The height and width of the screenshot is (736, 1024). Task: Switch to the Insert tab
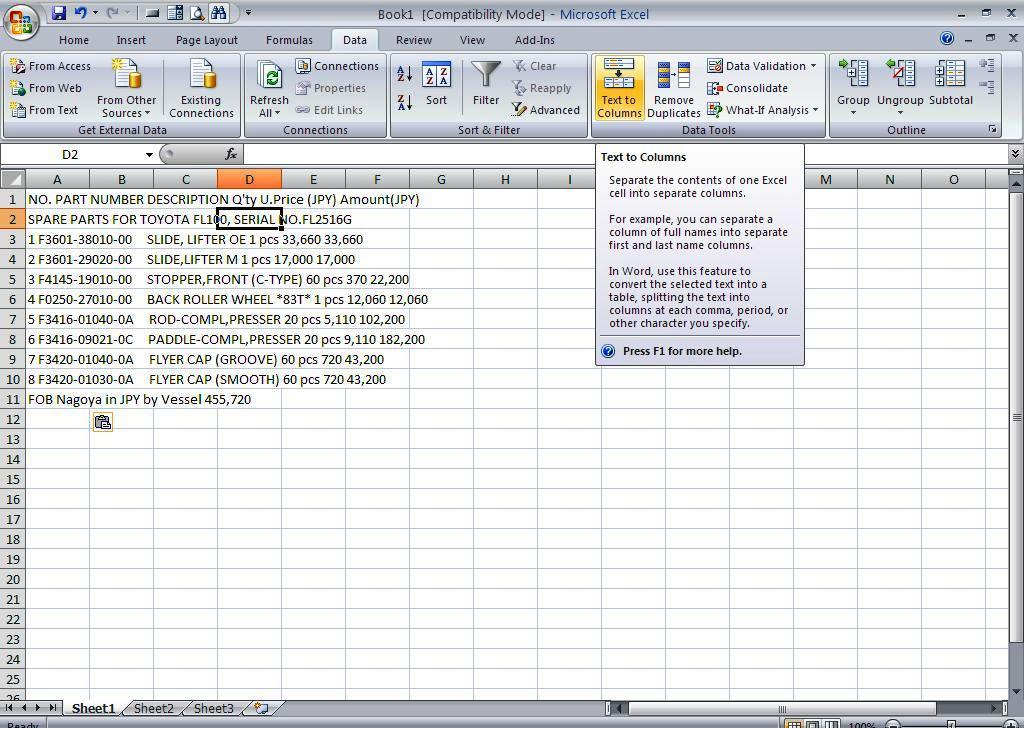(131, 40)
